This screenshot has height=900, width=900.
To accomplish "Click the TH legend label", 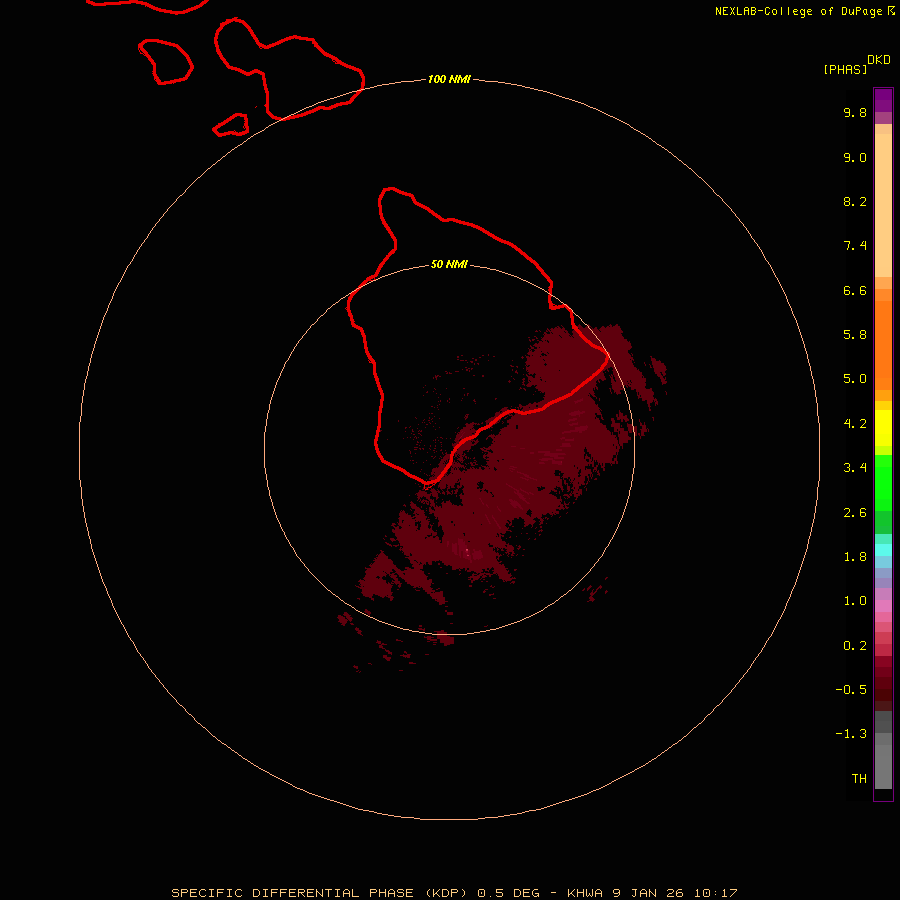I will point(859,779).
